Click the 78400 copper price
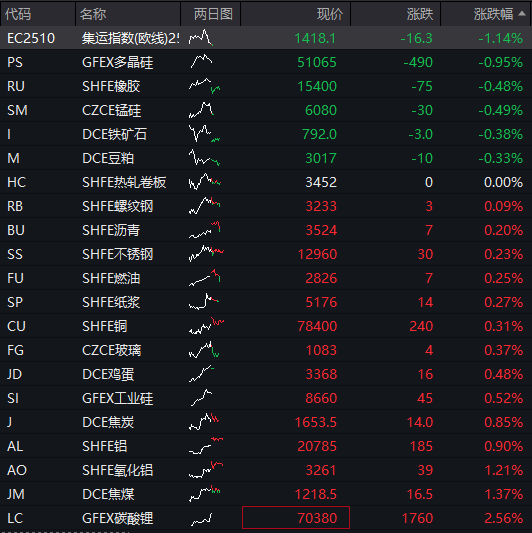The image size is (532, 533). point(317,326)
